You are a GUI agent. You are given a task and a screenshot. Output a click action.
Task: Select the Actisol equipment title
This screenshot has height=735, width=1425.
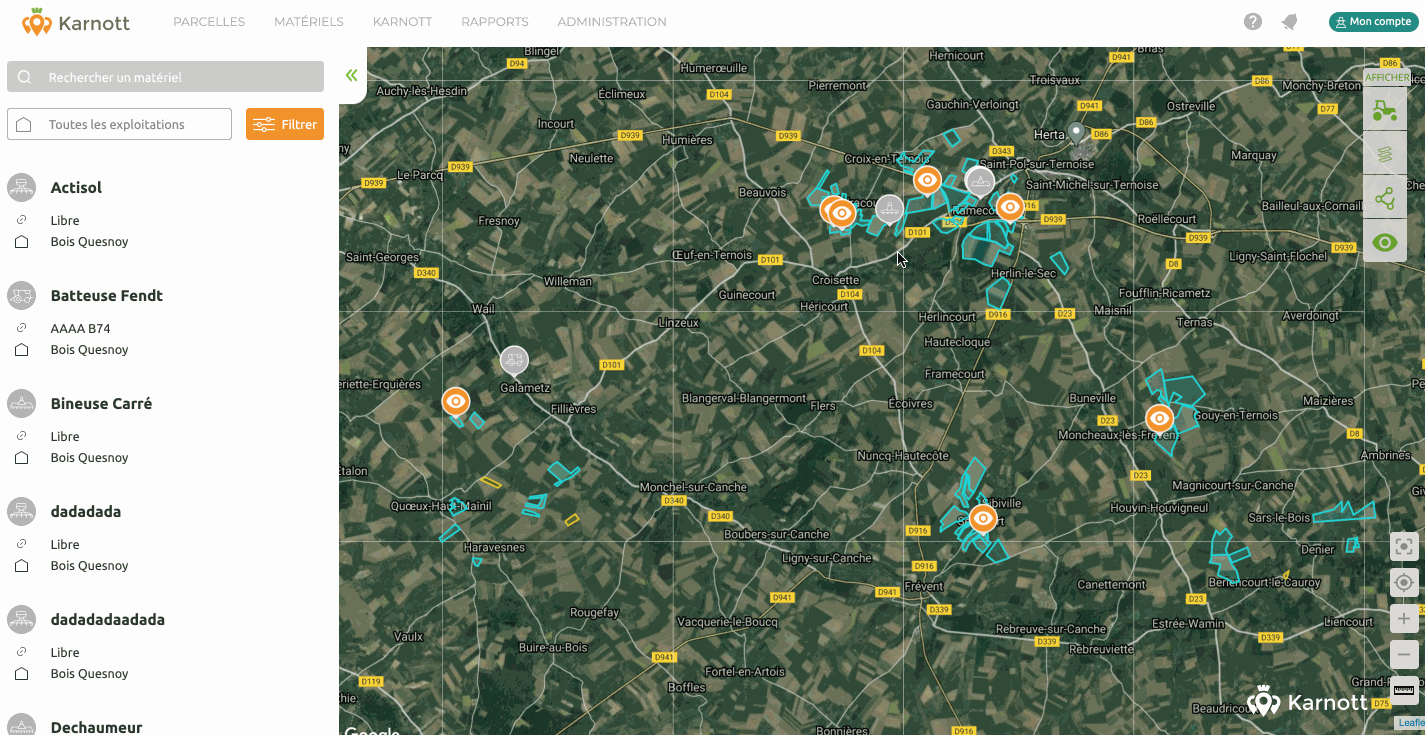76,188
